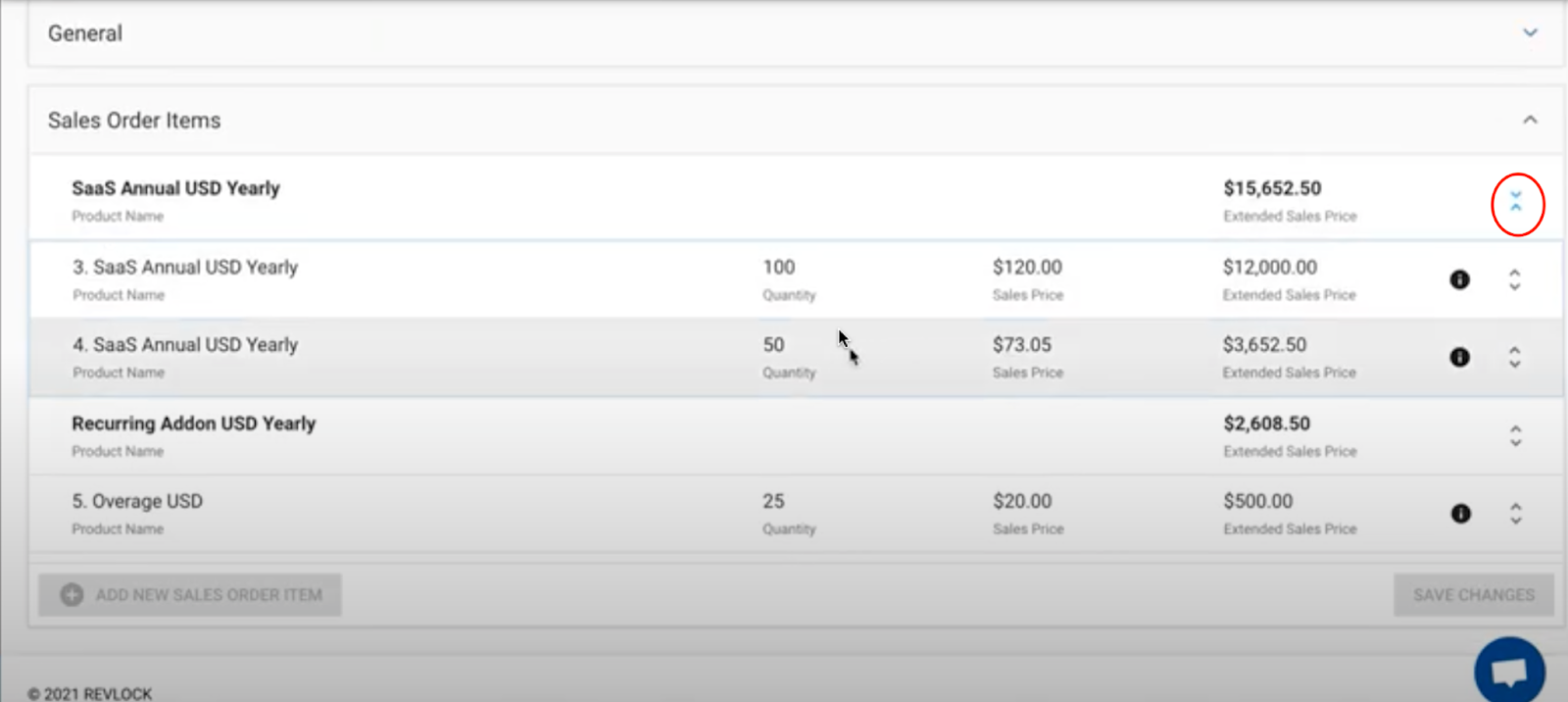
Task: Select the Recurring Addon USD Yearly product name
Action: [194, 424]
